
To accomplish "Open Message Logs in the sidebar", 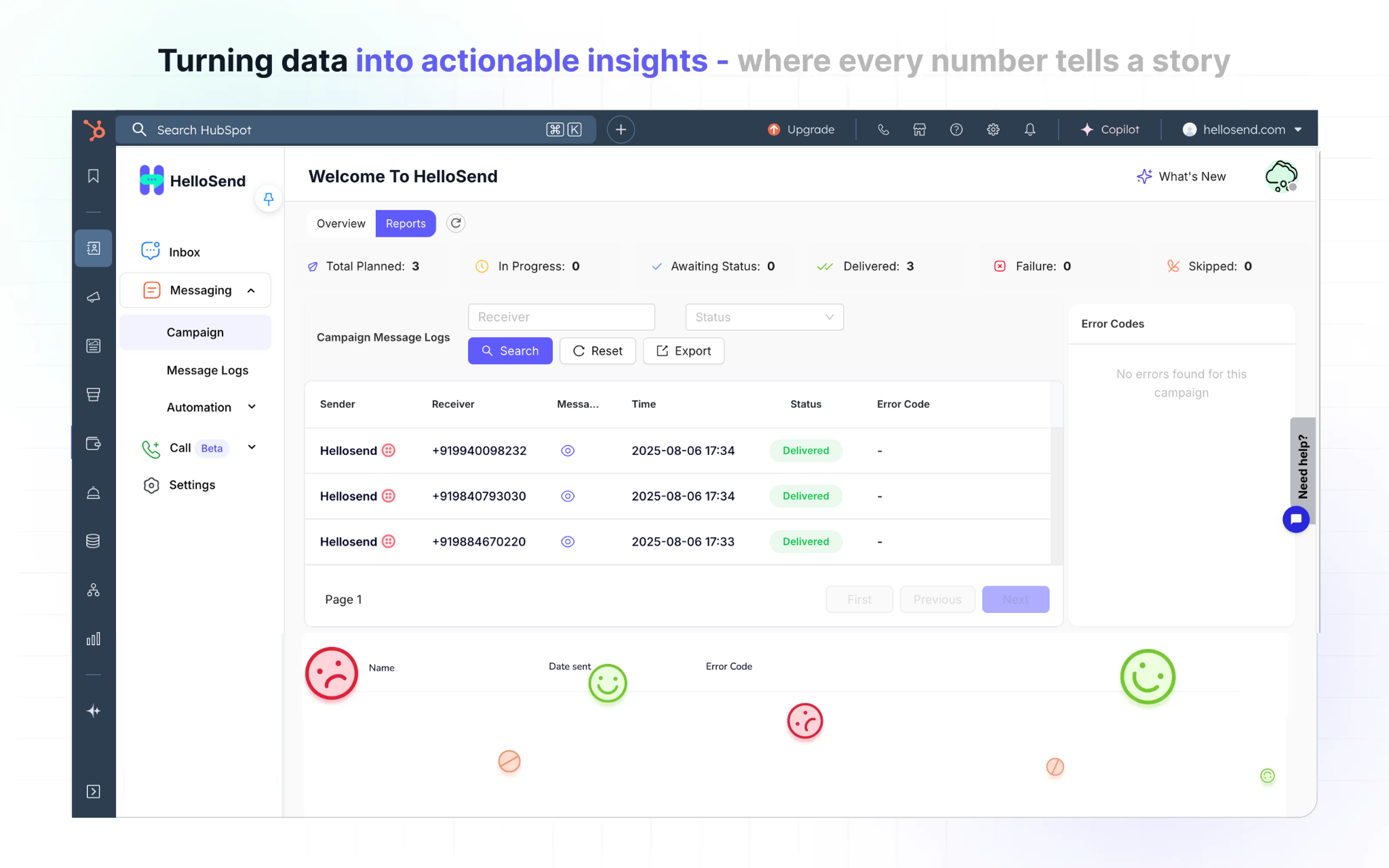I will (208, 370).
